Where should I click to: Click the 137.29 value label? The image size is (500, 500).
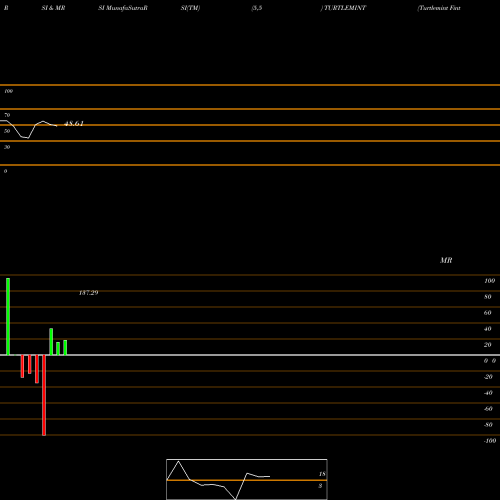pos(88,293)
